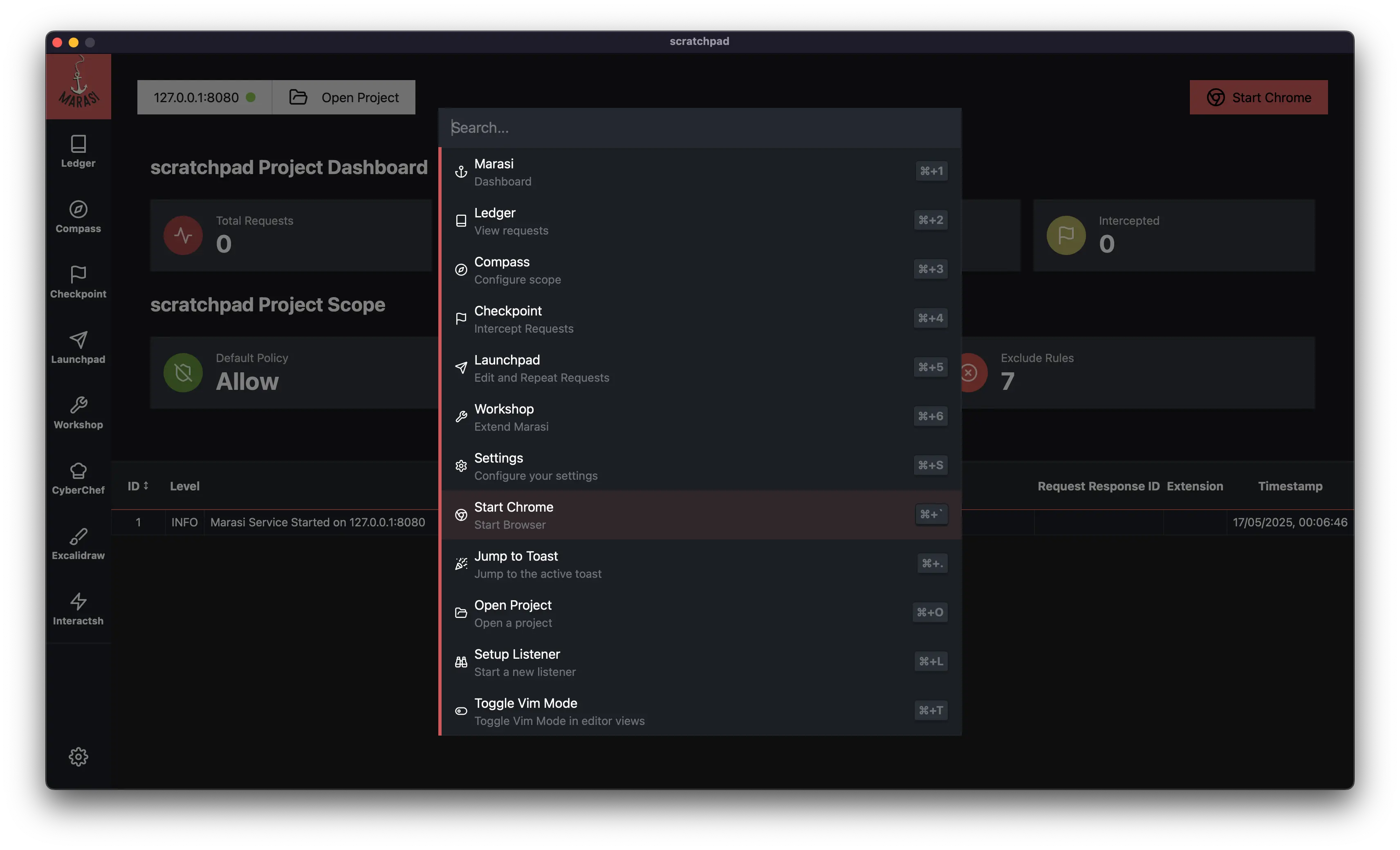Screen dimensions: 1400x850
Task: Select Marasi Dashboard in command palette
Action: click(701, 172)
